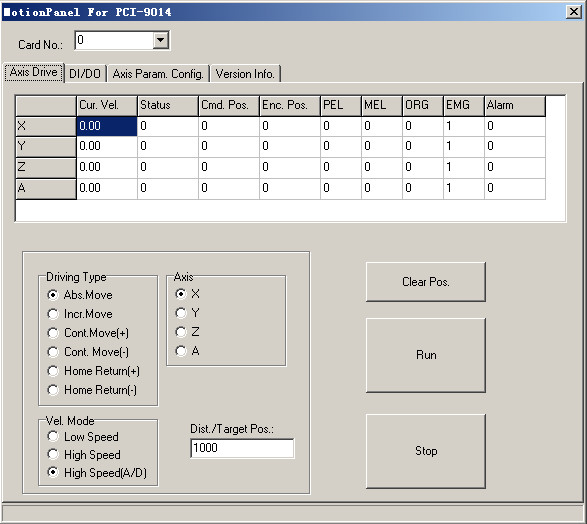Click the Clear Pos. button
This screenshot has height=524, width=587.
point(426,282)
